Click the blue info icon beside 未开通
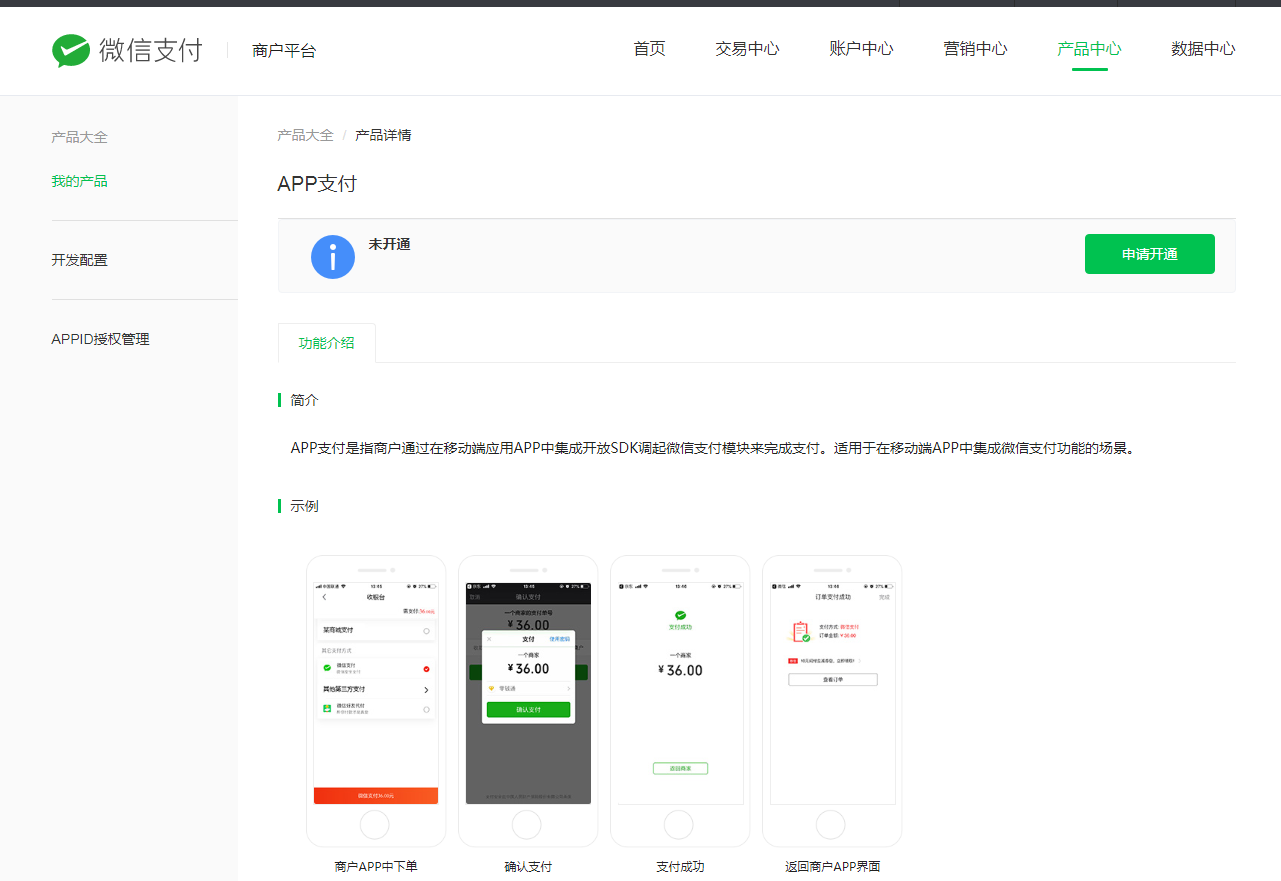 pyautogui.click(x=333, y=257)
